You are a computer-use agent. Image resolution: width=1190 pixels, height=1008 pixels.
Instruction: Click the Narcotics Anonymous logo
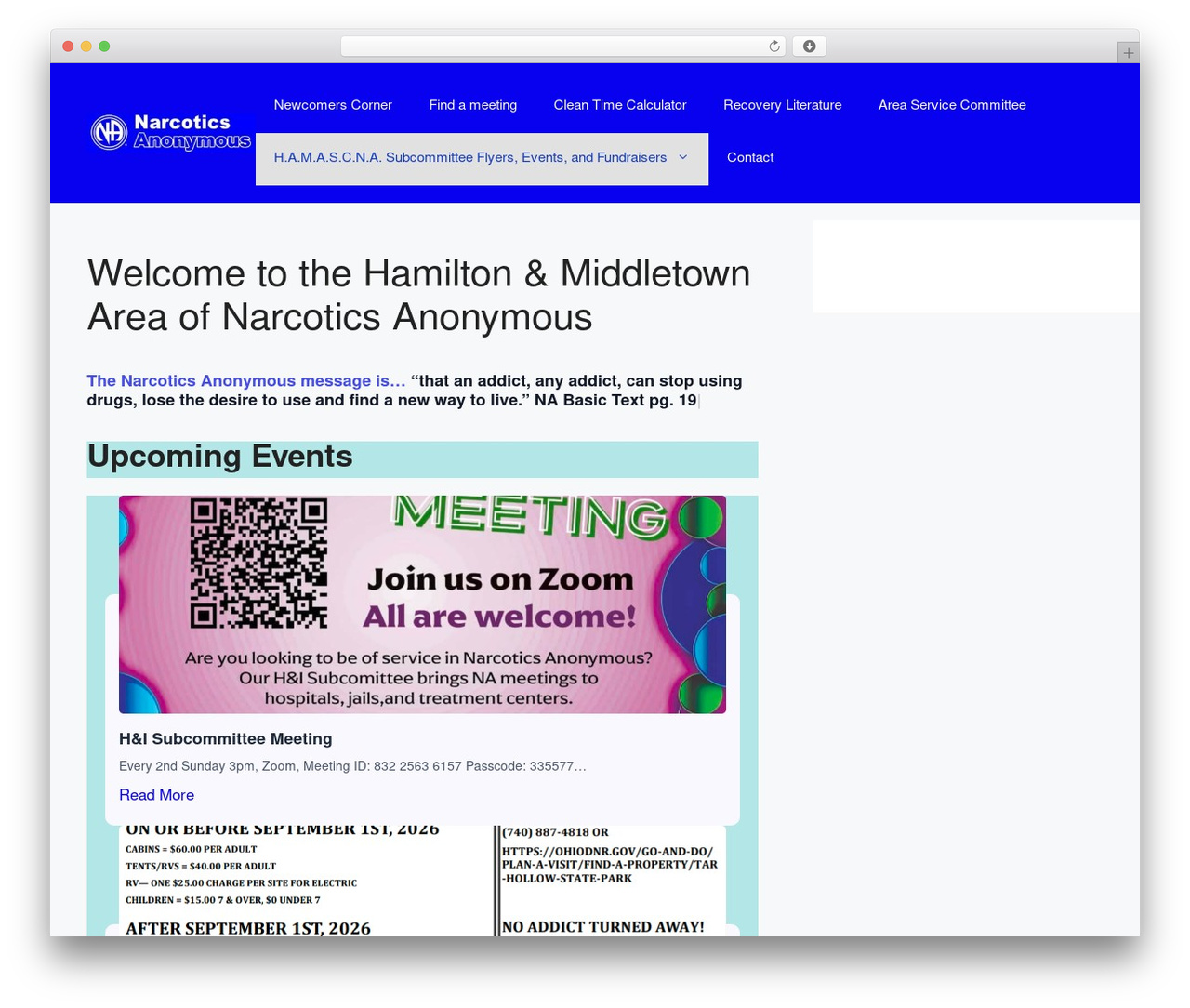tap(171, 132)
